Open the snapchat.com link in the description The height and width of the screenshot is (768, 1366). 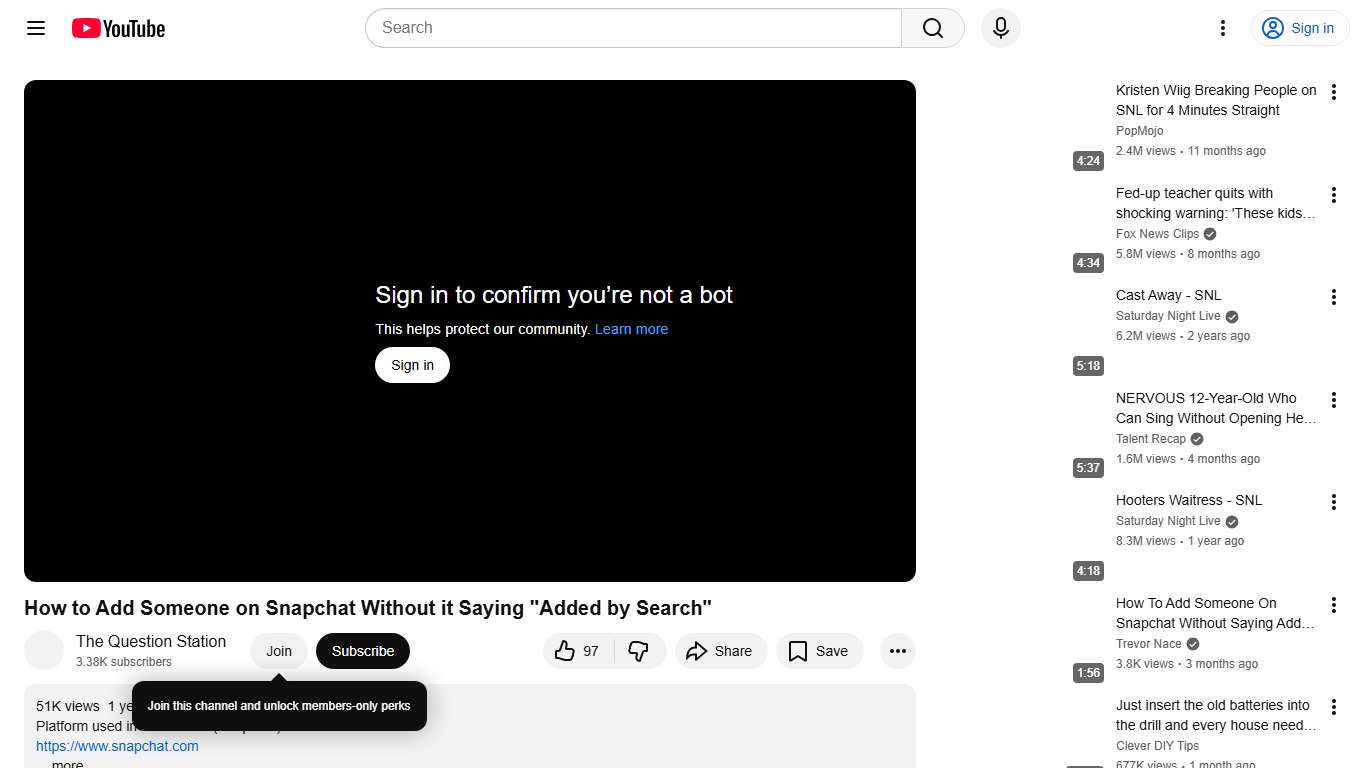click(117, 746)
